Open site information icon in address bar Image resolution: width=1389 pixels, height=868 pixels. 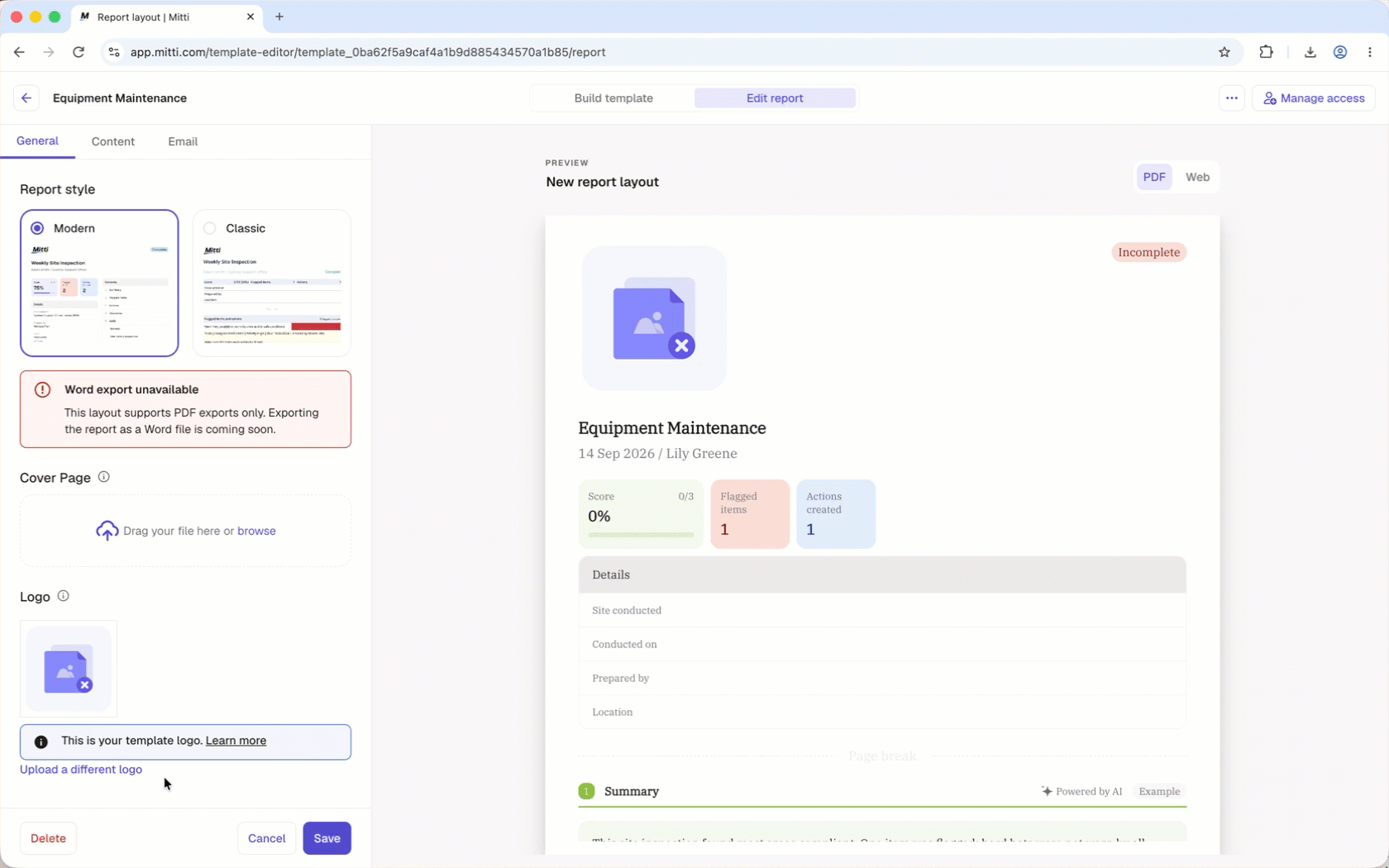(114, 52)
